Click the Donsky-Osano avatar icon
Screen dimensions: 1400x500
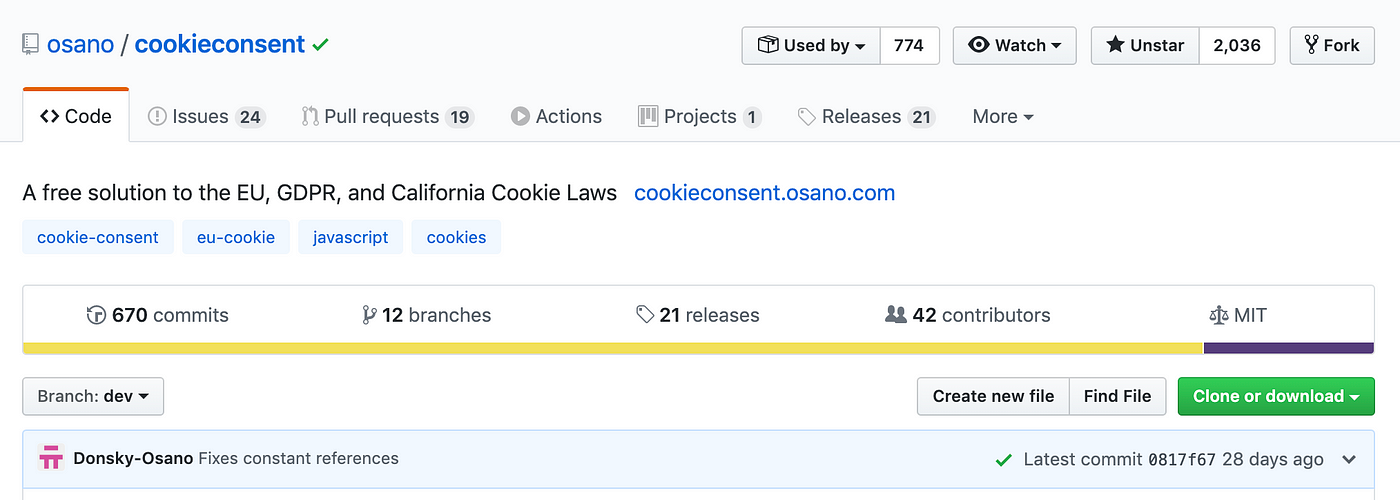tap(51, 459)
